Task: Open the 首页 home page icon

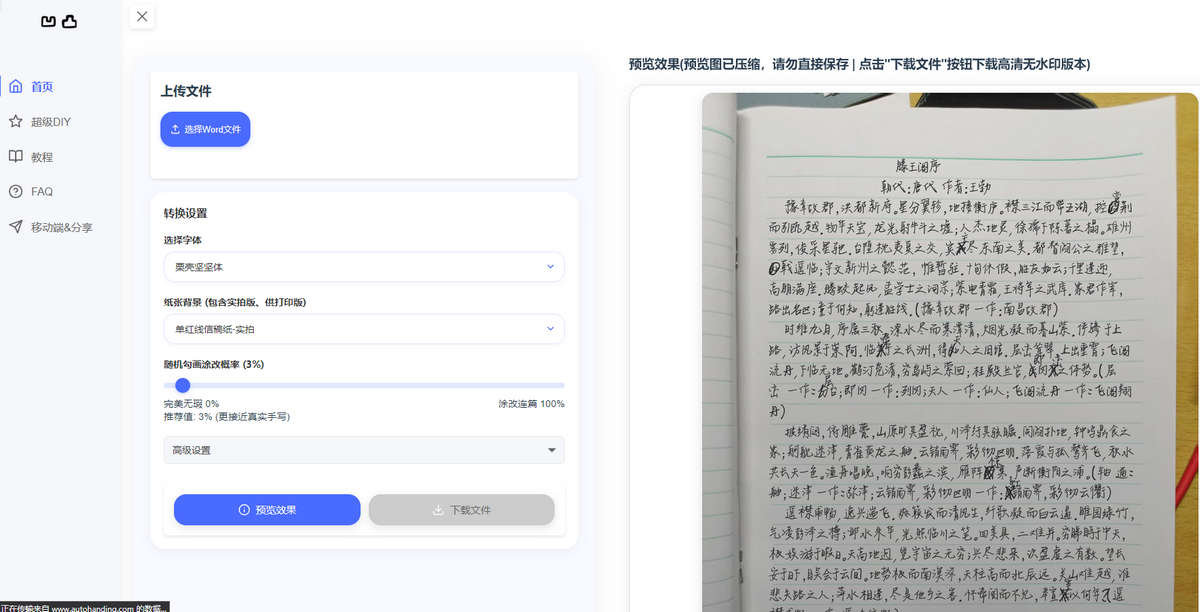Action: click(15, 87)
